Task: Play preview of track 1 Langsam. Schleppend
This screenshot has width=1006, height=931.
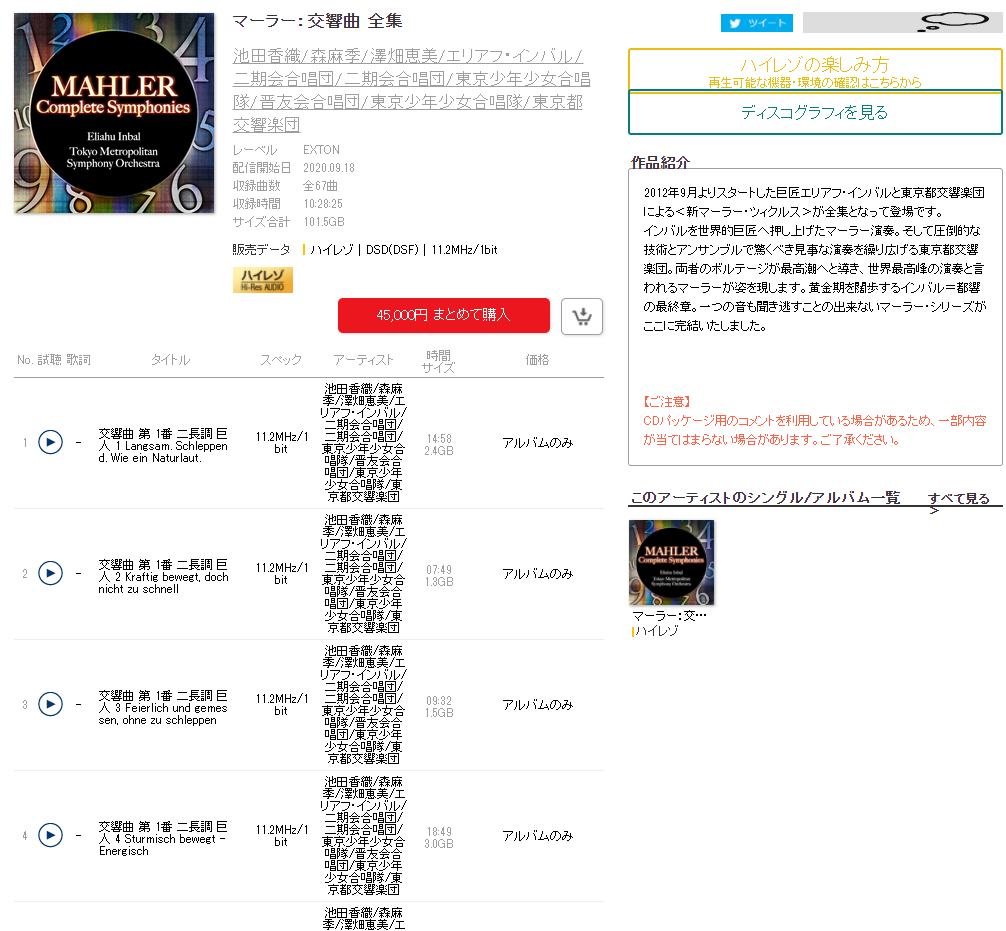Action: (x=50, y=442)
